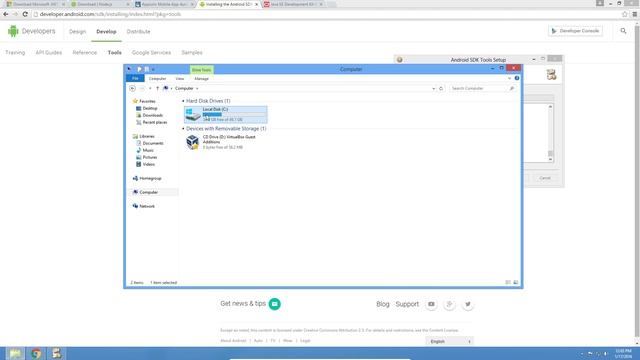Open the File ribbon tab
Image resolution: width=640 pixels, height=360 pixels.
135,78
